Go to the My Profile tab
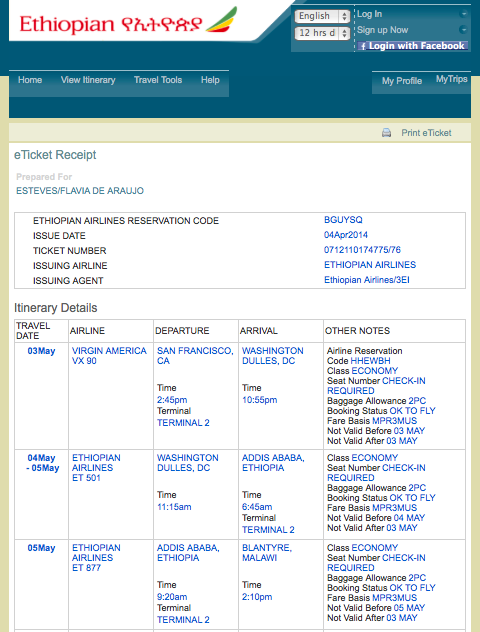The width and height of the screenshot is (480, 632). (x=402, y=81)
